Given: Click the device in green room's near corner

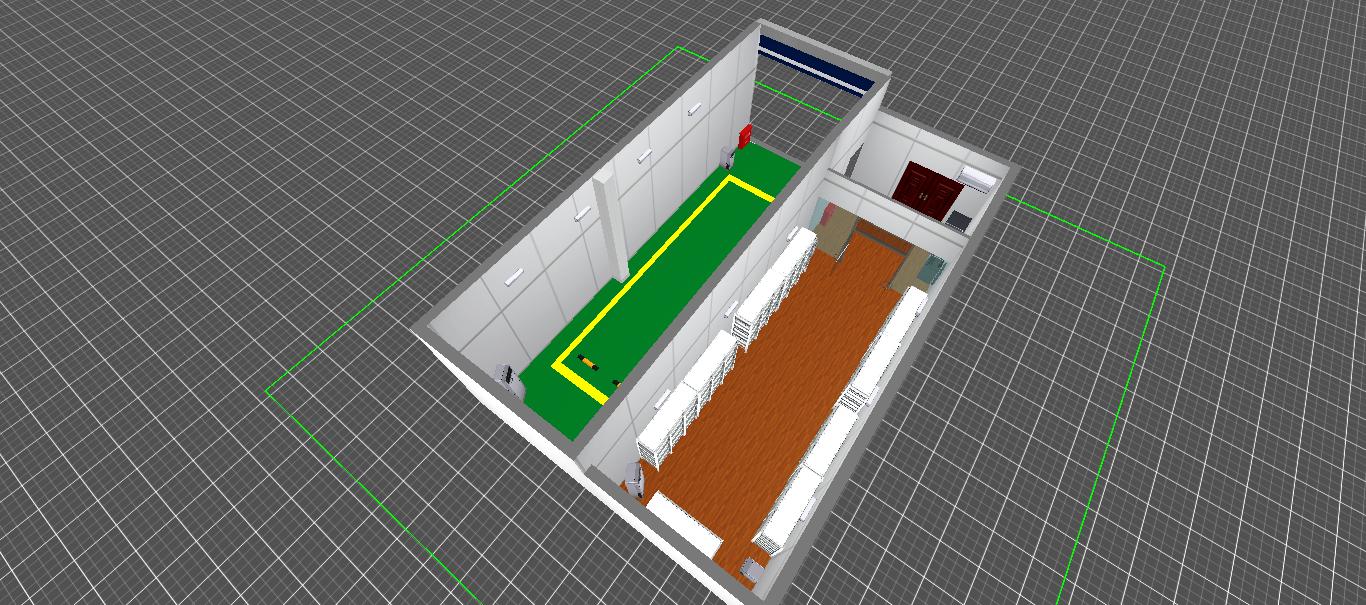Looking at the screenshot, I should pyautogui.click(x=509, y=378).
